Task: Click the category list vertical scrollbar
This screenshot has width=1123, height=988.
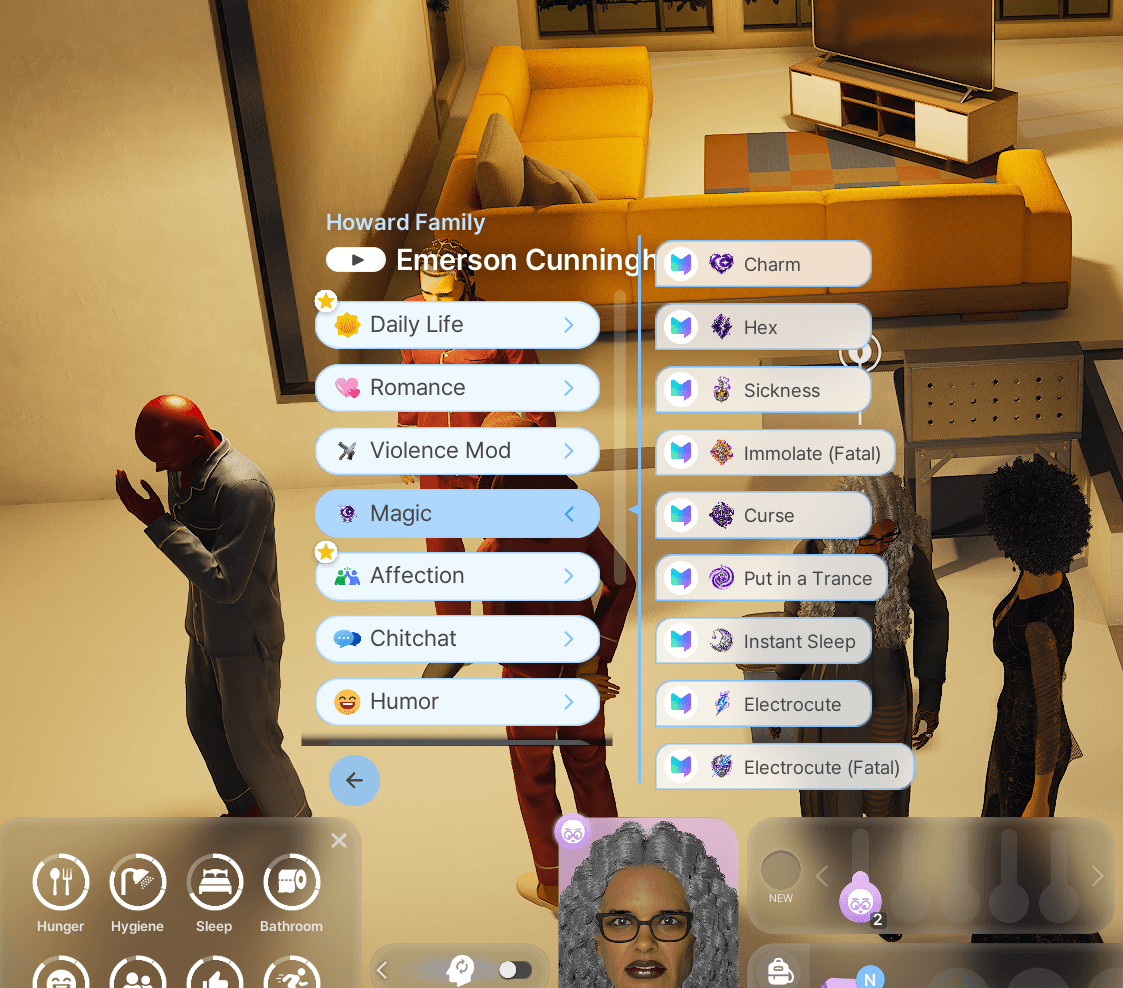Action: (620, 437)
